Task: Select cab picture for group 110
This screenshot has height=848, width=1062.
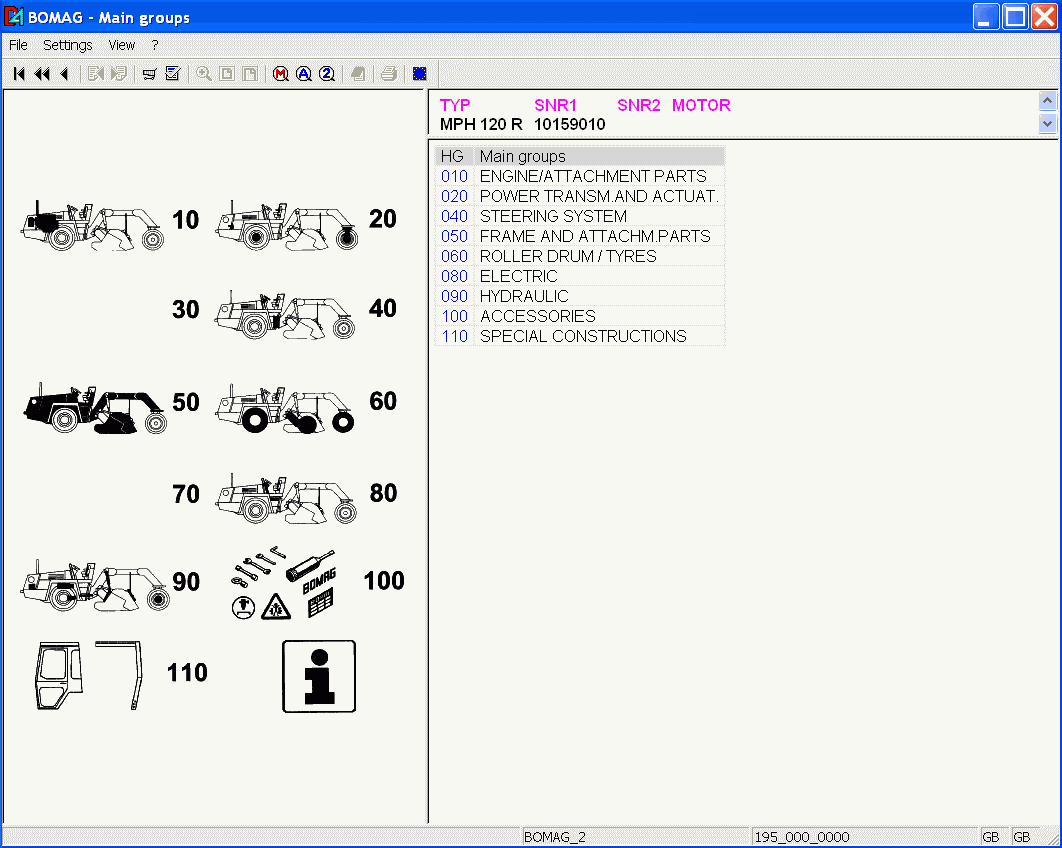Action: pyautogui.click(x=89, y=675)
